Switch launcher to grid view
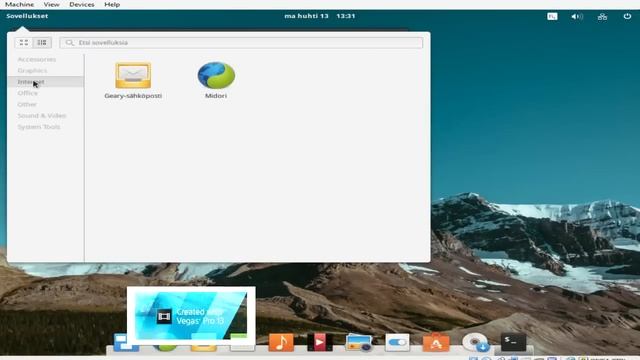This screenshot has height=360, width=640. [x=24, y=42]
